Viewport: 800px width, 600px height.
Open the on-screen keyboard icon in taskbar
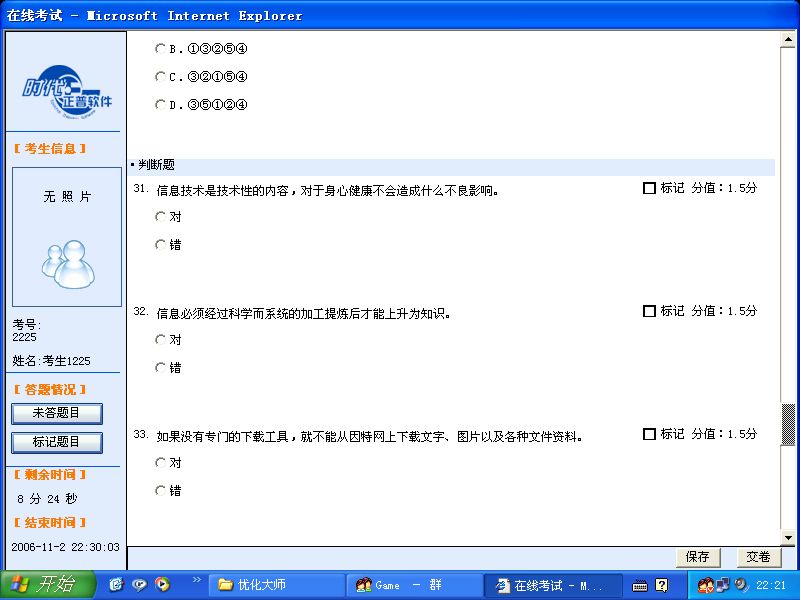click(639, 585)
